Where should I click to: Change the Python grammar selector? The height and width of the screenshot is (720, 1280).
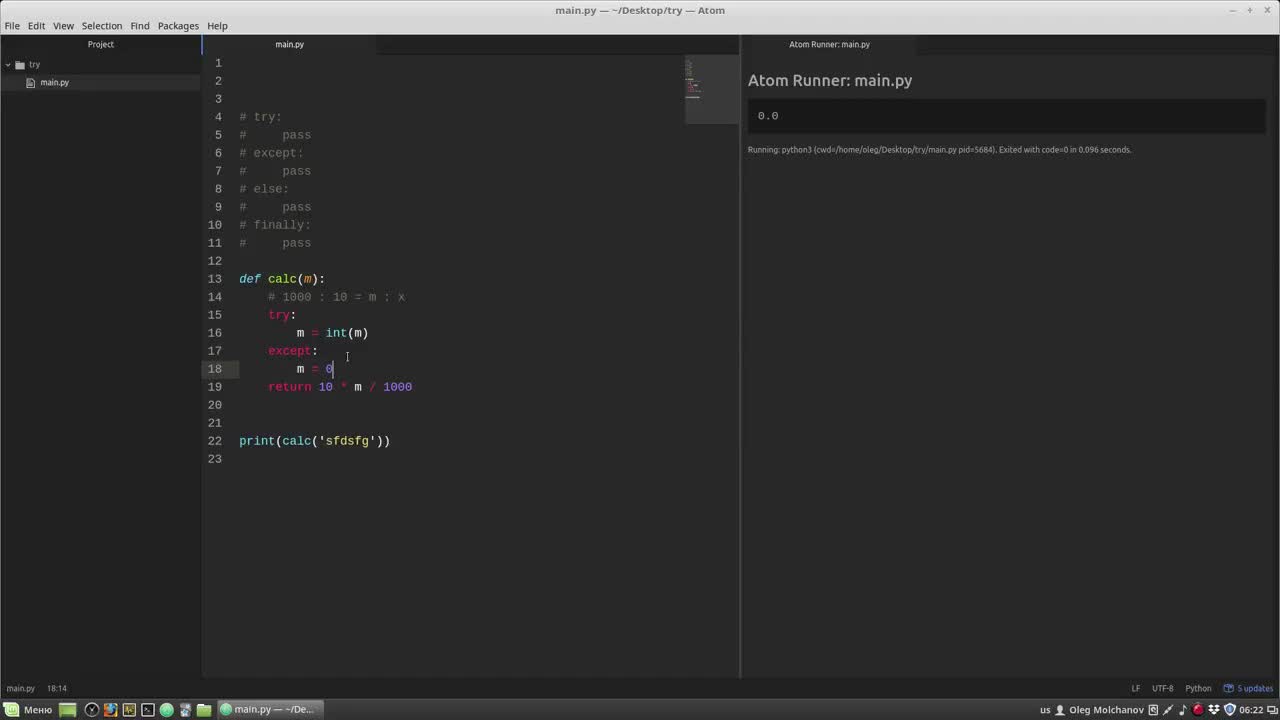1198,689
